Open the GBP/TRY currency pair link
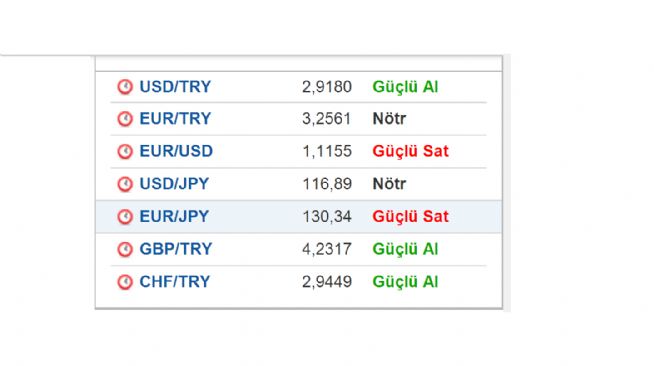This screenshot has height=366, width=654. pos(176,249)
